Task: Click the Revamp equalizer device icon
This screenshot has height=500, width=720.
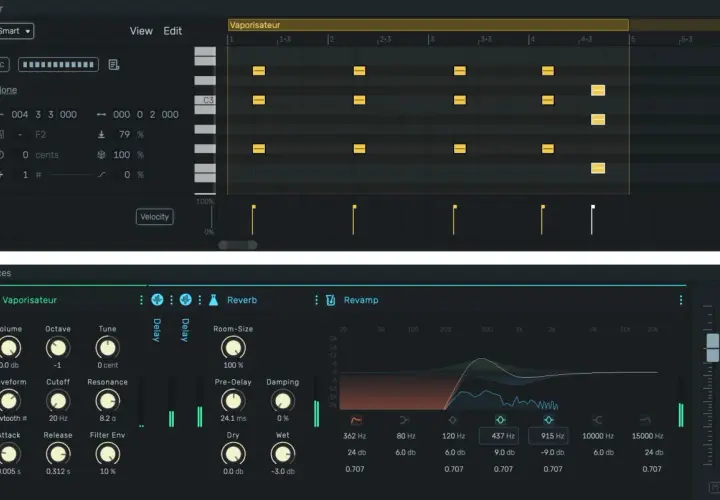Action: (330, 300)
